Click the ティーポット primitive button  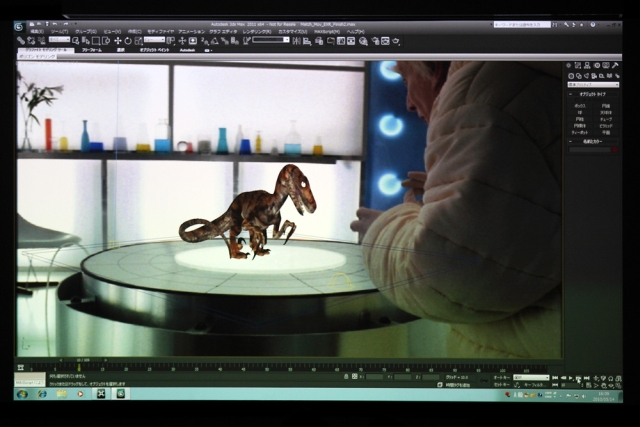[580, 133]
